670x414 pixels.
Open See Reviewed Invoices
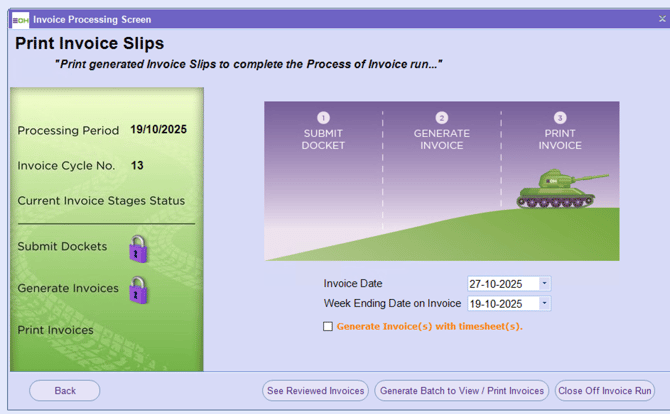point(315,391)
